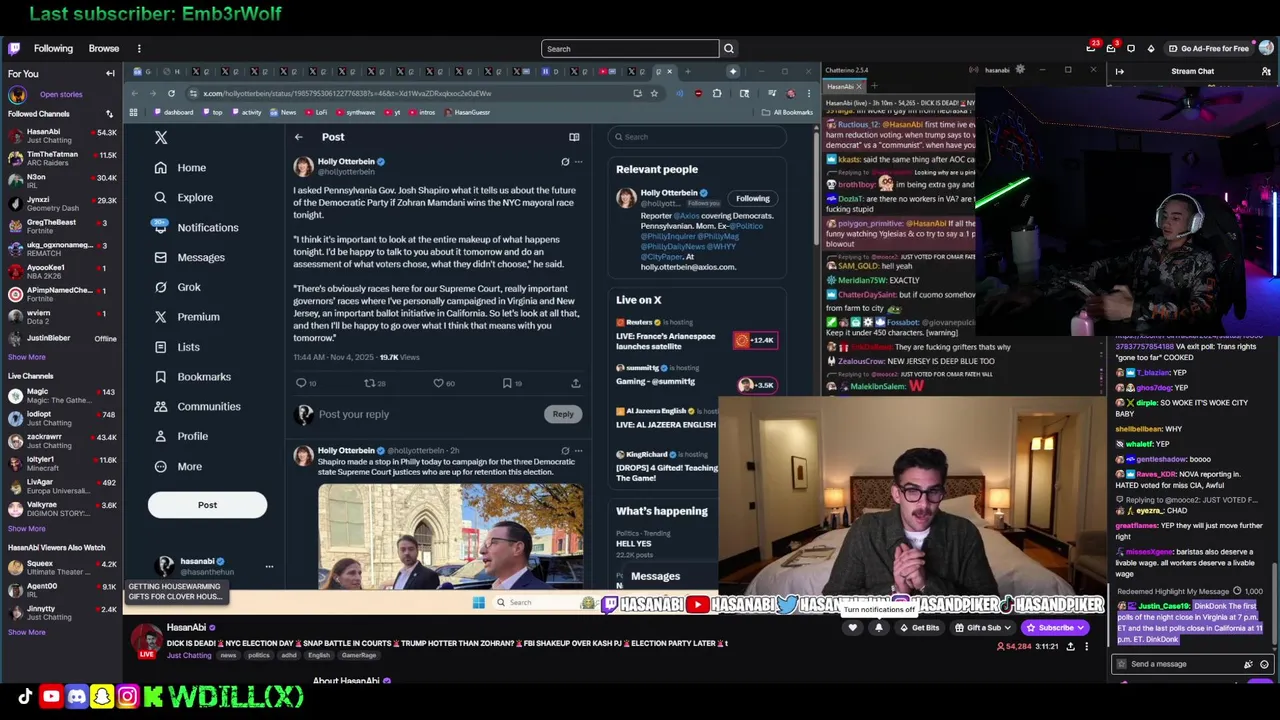This screenshot has width=1280, height=720.
Task: Click the Subscribe button
Action: click(1055, 628)
